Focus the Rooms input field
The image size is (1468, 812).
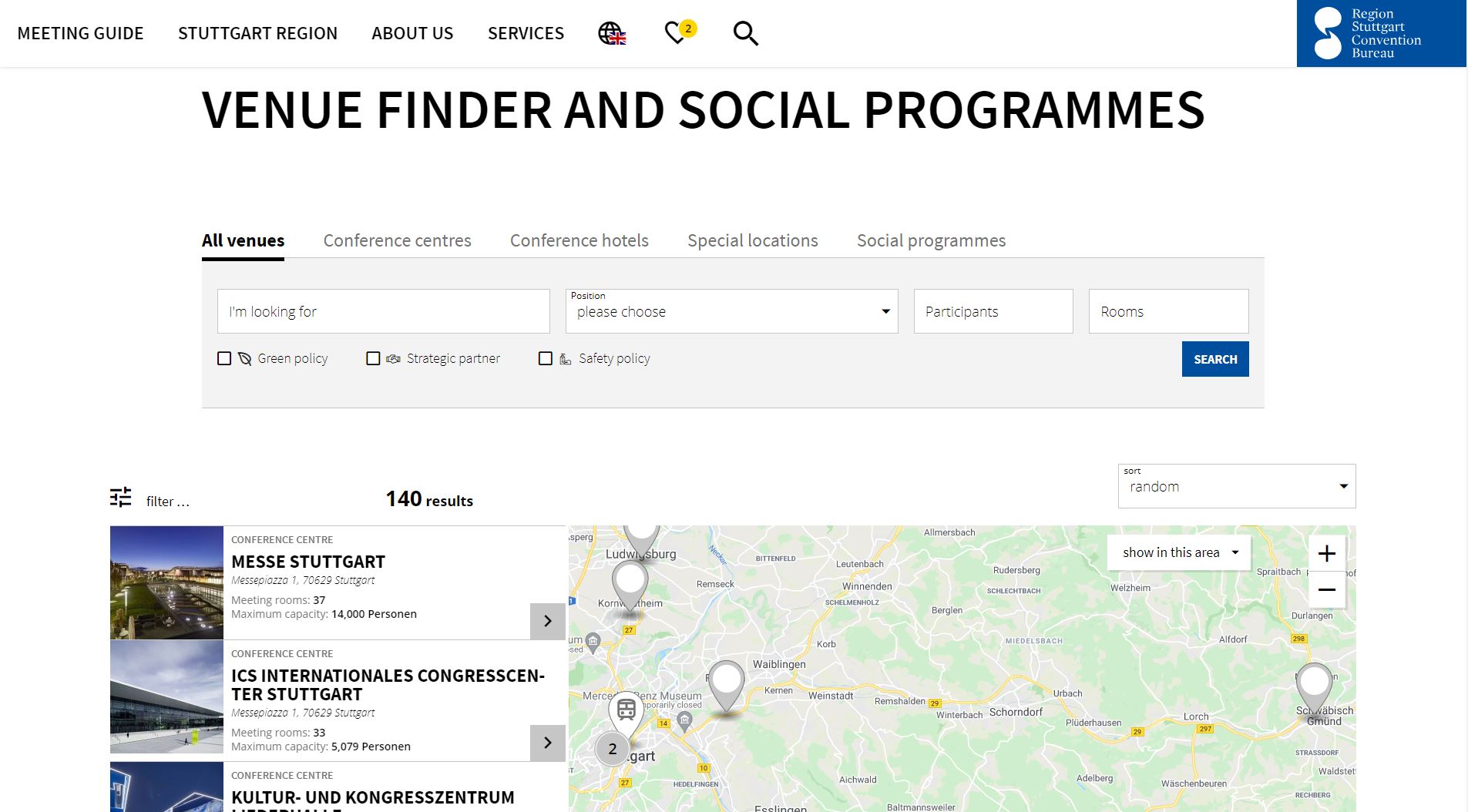(x=1168, y=311)
